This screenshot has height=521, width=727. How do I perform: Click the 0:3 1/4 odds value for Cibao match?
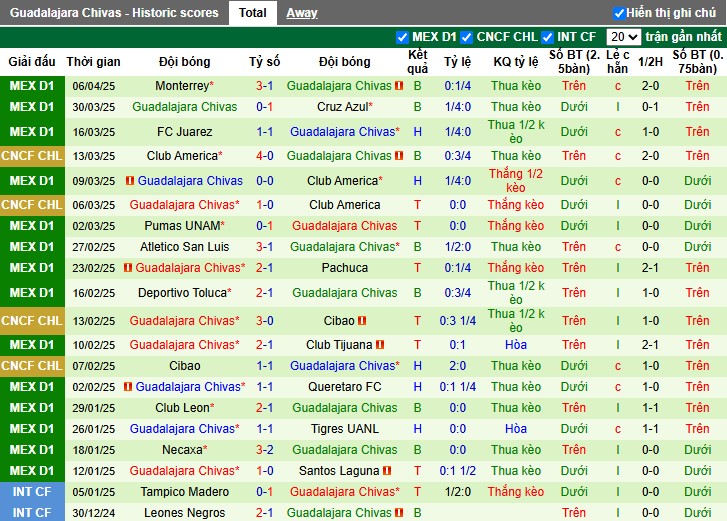[x=458, y=321]
